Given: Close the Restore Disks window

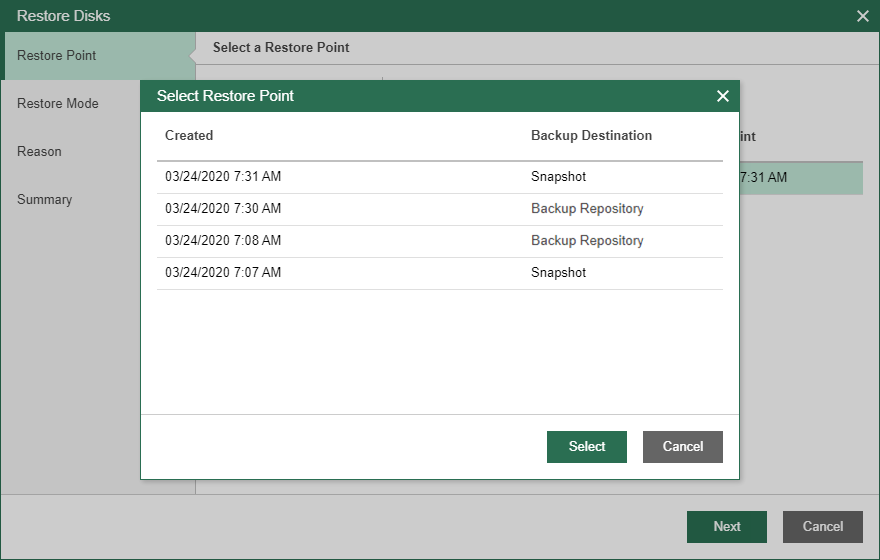Looking at the screenshot, I should click(x=863, y=16).
